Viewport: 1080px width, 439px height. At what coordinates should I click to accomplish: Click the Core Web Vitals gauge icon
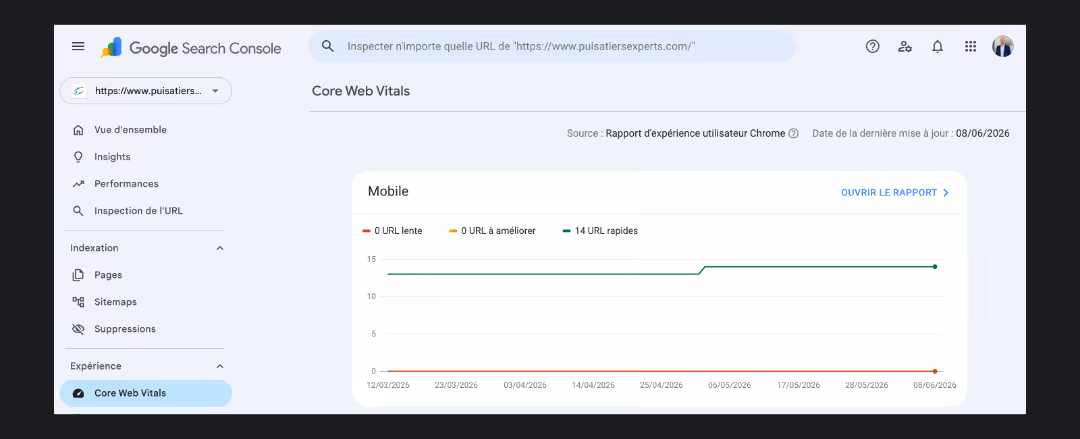coord(78,394)
